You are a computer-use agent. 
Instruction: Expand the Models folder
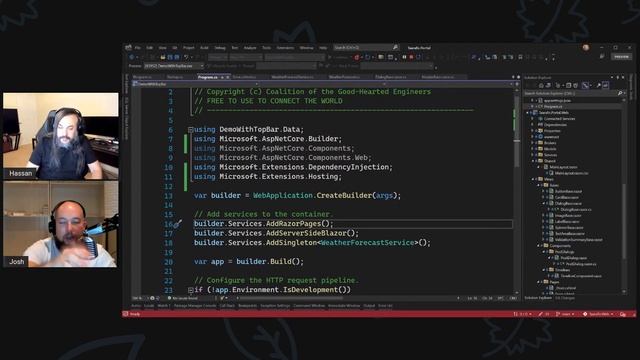[533, 149]
